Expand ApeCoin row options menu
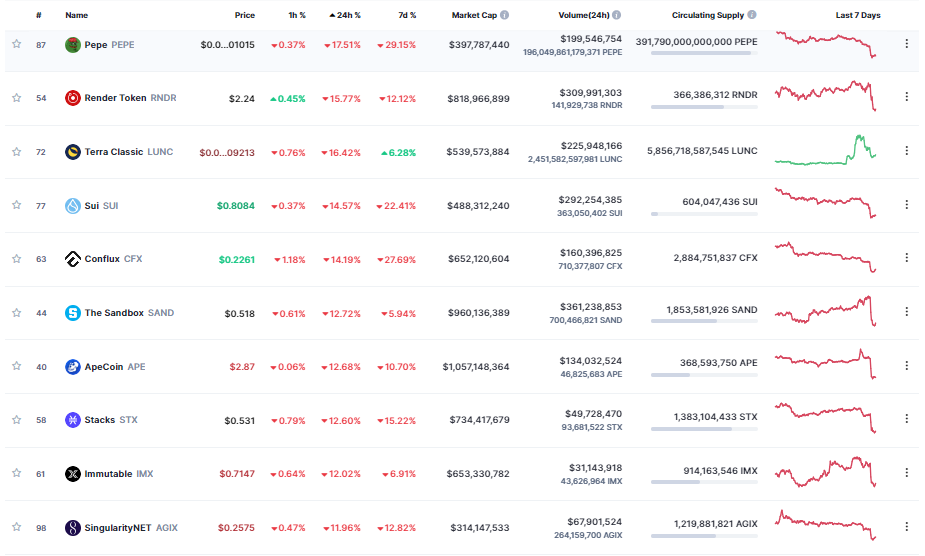Image resolution: width=925 pixels, height=556 pixels. [x=907, y=365]
